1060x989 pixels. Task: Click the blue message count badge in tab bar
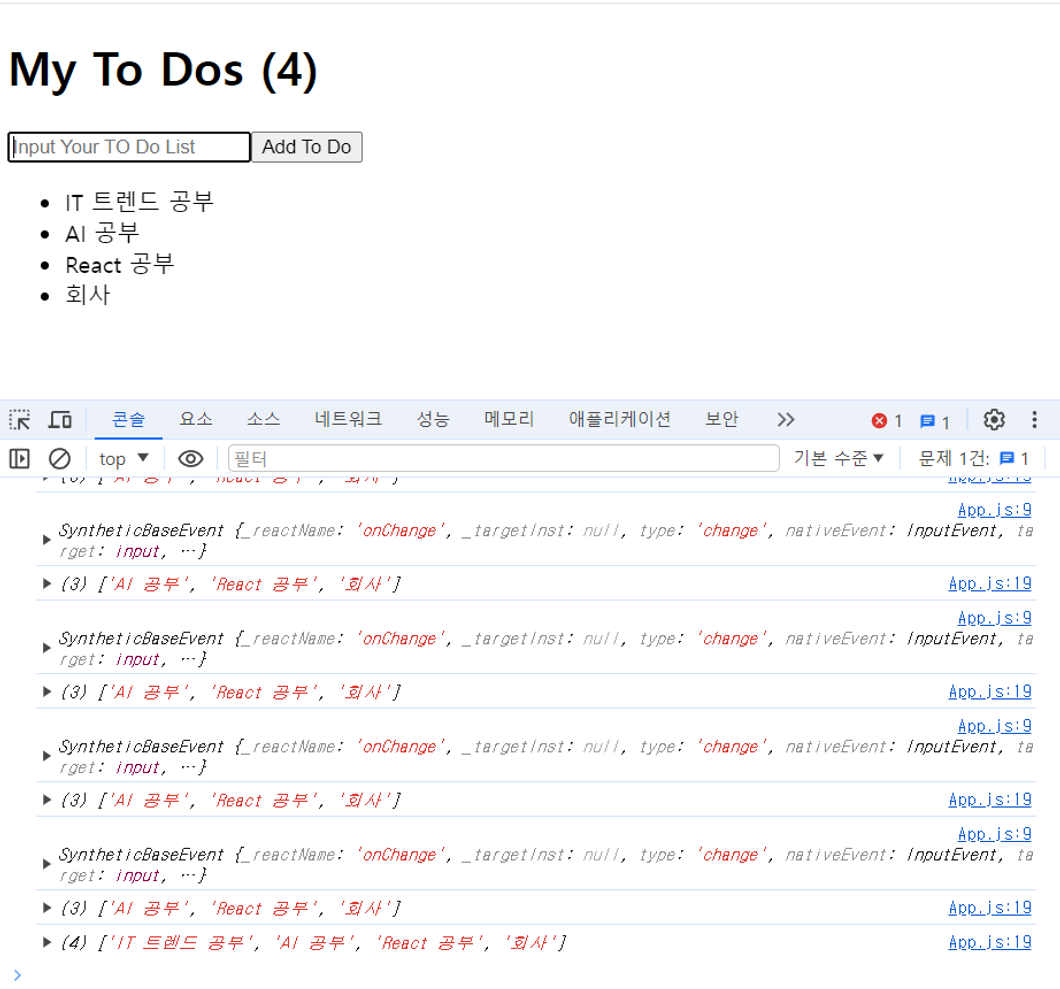click(935, 421)
